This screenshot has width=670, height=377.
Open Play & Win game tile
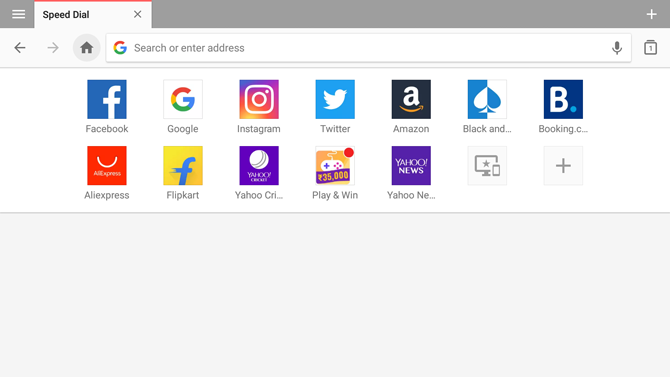(335, 165)
